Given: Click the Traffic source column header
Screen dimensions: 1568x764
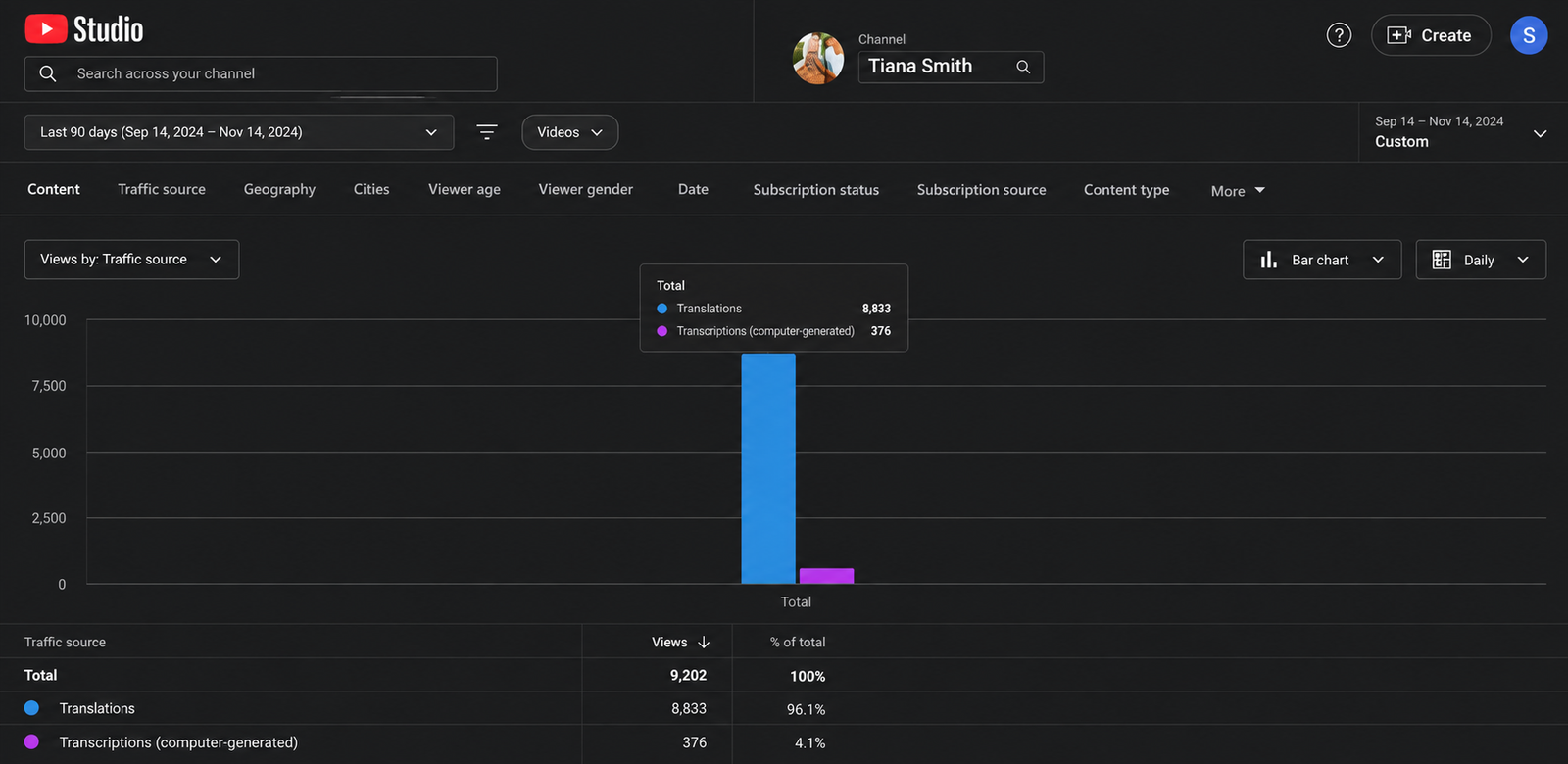Looking at the screenshot, I should click(x=65, y=643).
